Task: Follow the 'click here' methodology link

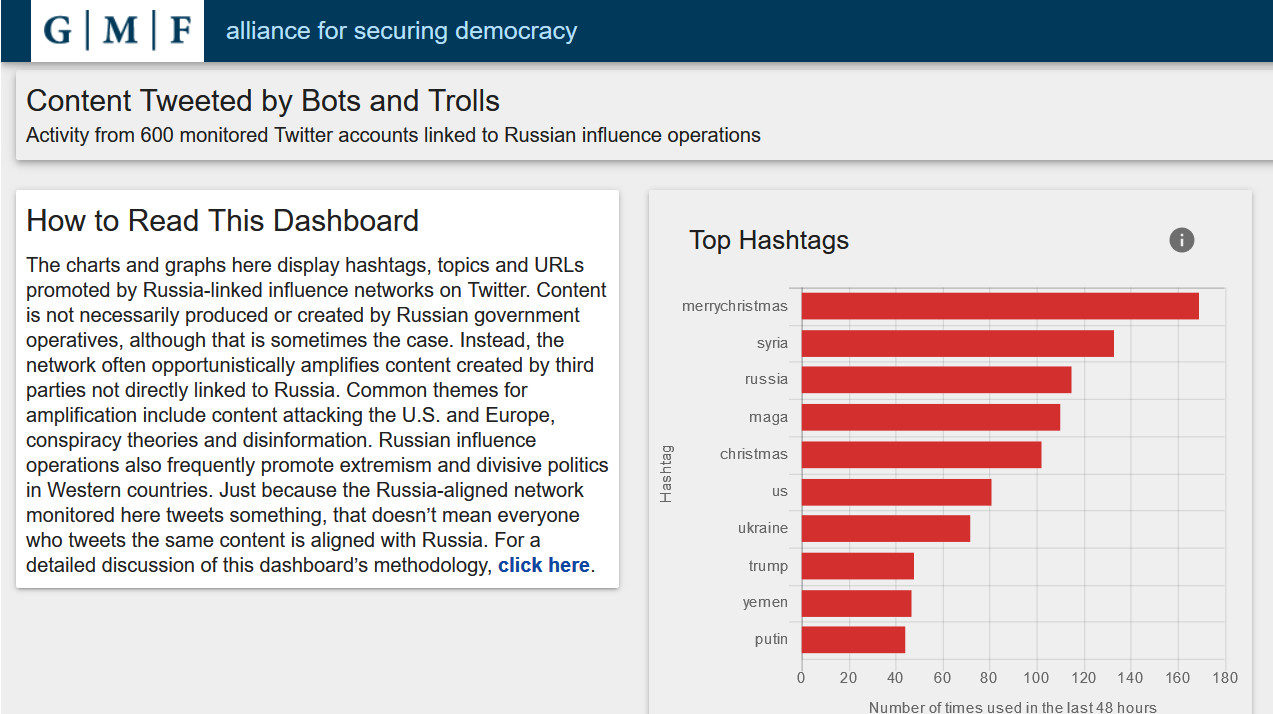Action: 544,566
